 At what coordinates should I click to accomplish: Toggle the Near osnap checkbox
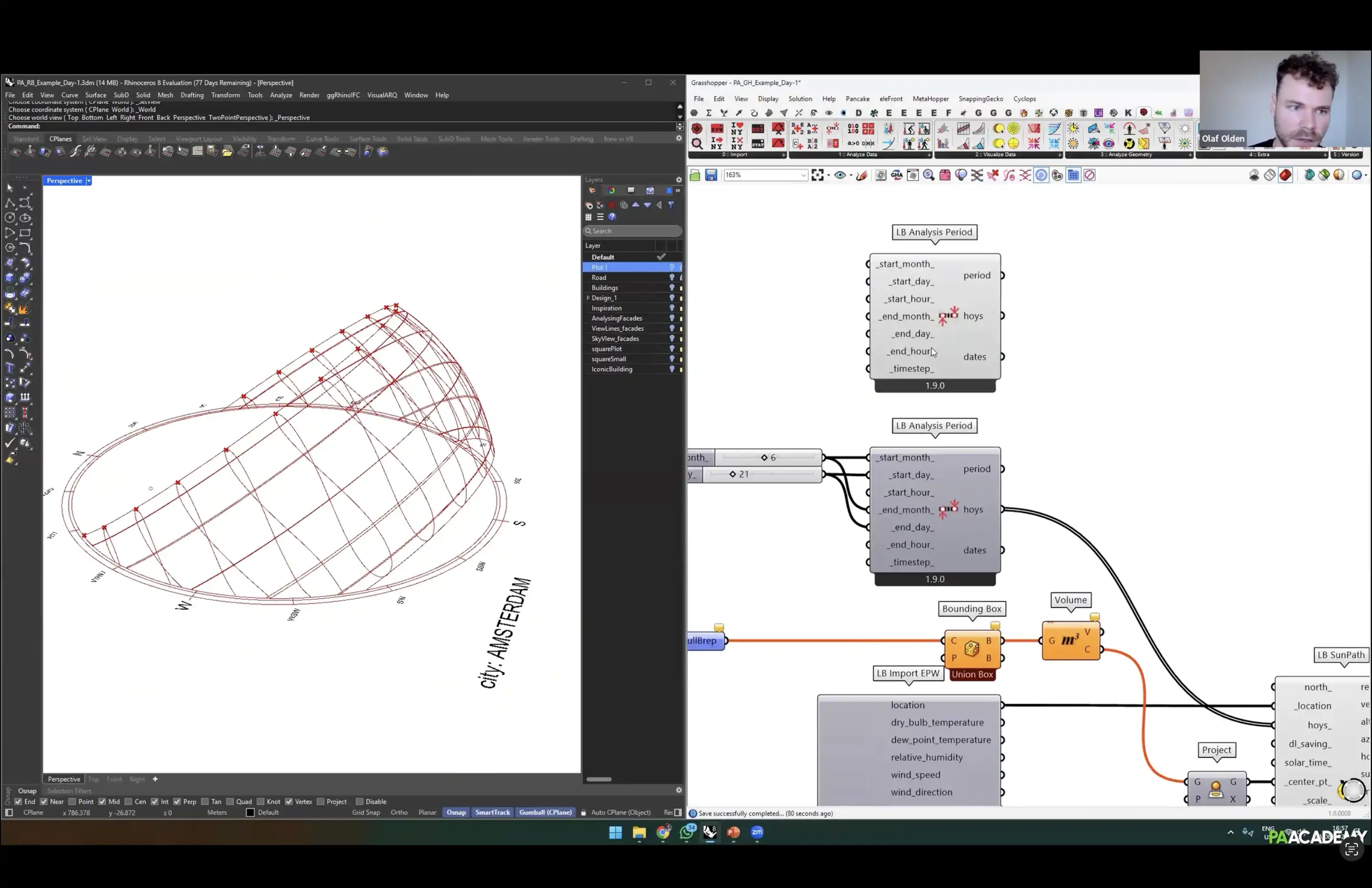44,802
